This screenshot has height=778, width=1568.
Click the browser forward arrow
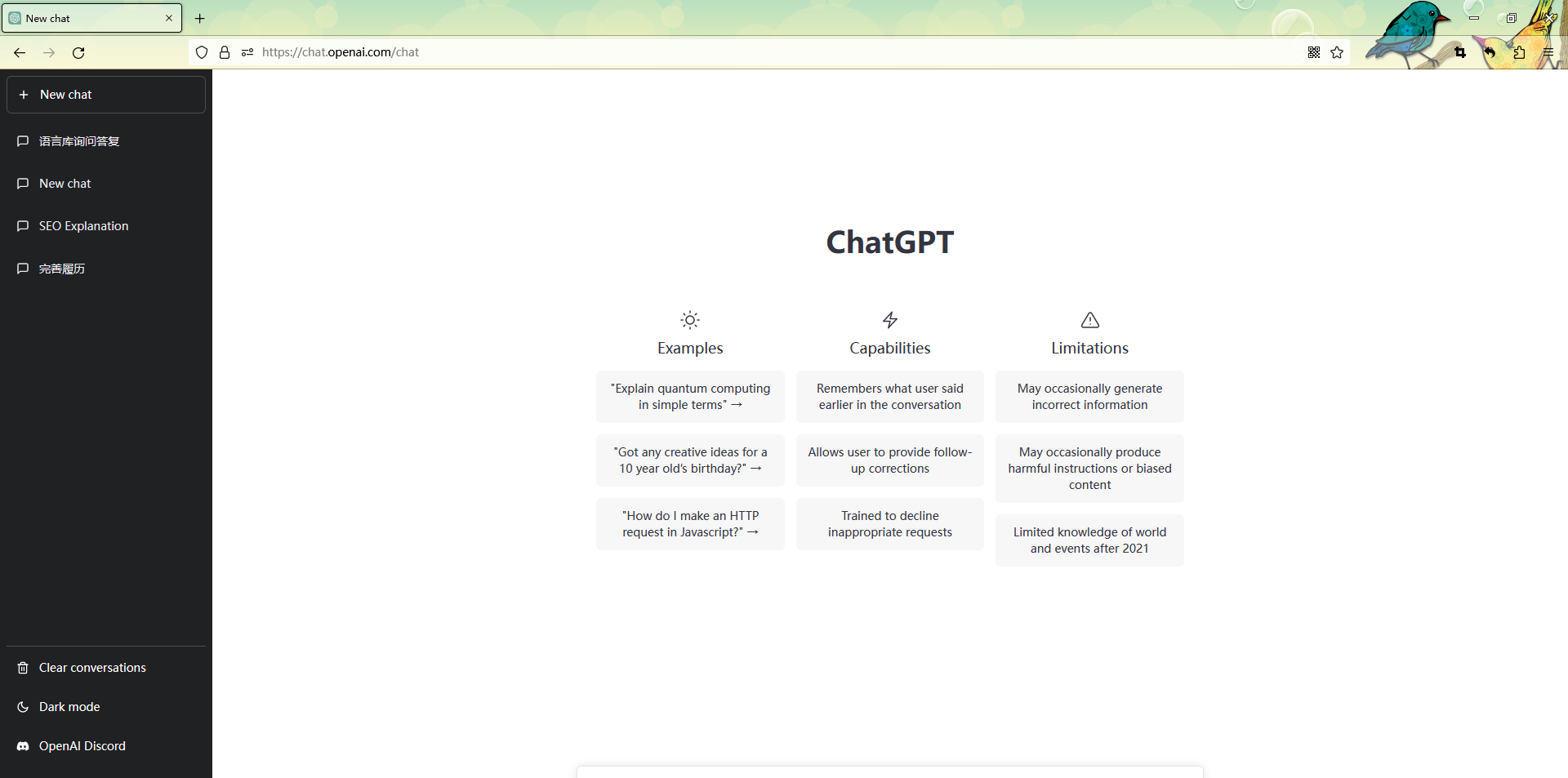point(49,52)
